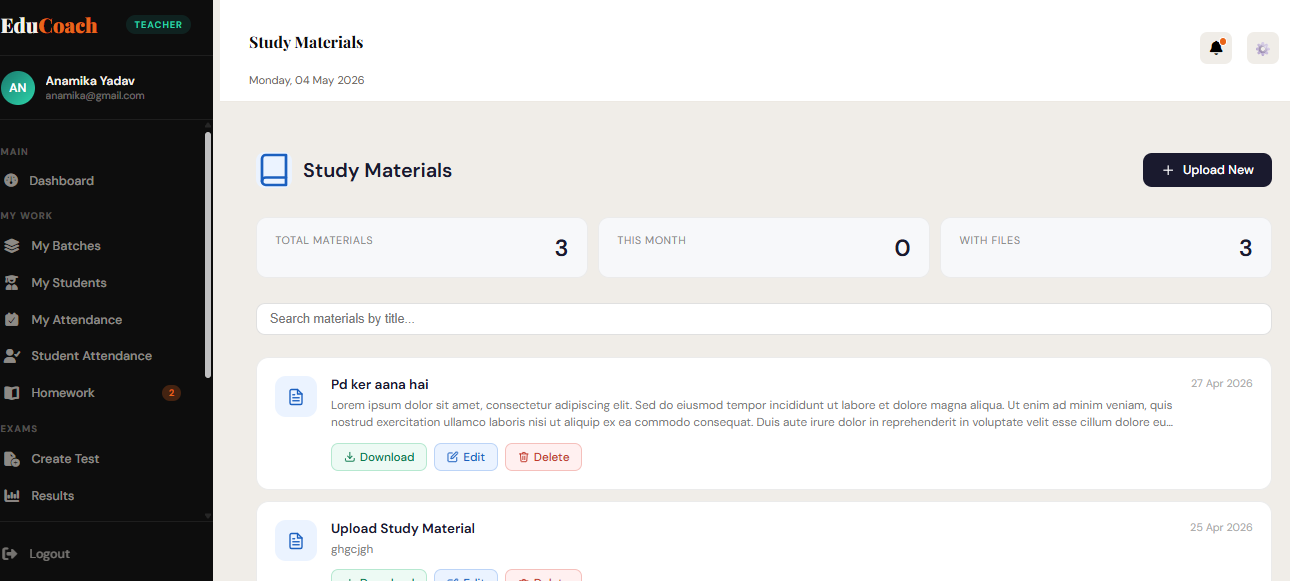Click the Upload New button

pyautogui.click(x=1207, y=170)
